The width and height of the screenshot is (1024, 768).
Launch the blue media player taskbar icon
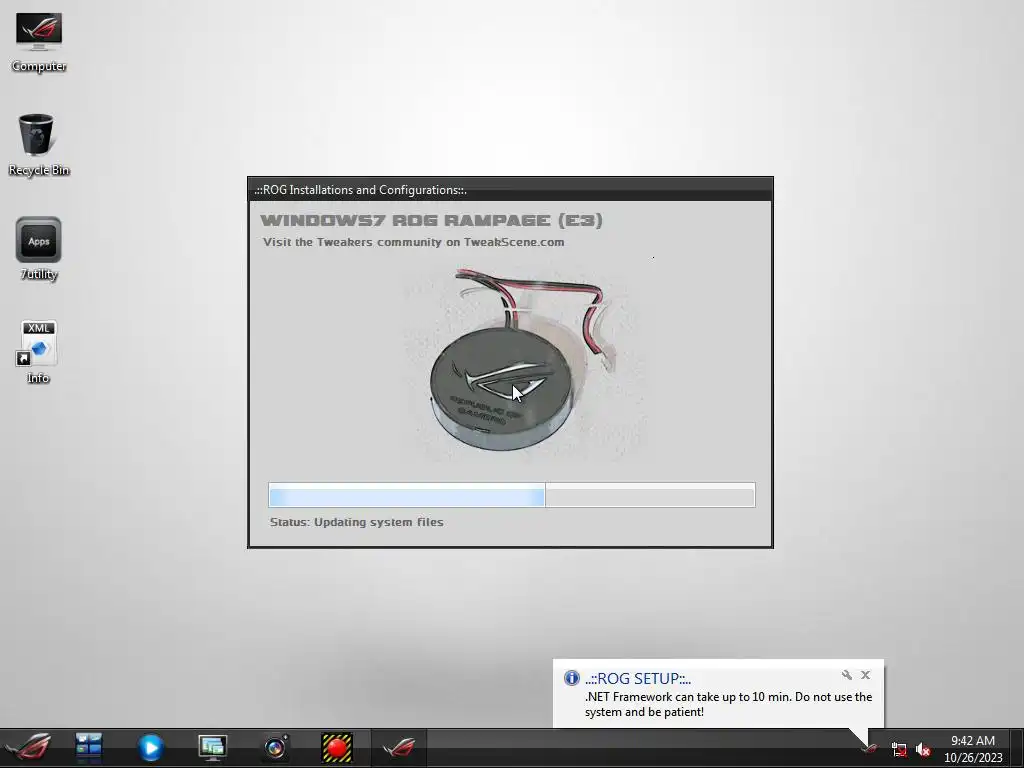click(x=150, y=748)
